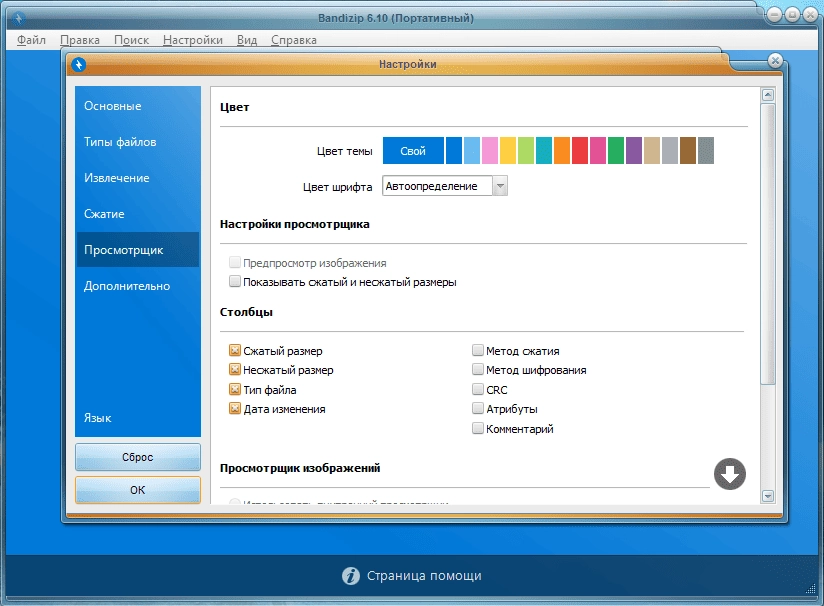Image resolution: width=824 pixels, height=606 pixels.
Task: Open the Вид menu
Action: click(247, 40)
